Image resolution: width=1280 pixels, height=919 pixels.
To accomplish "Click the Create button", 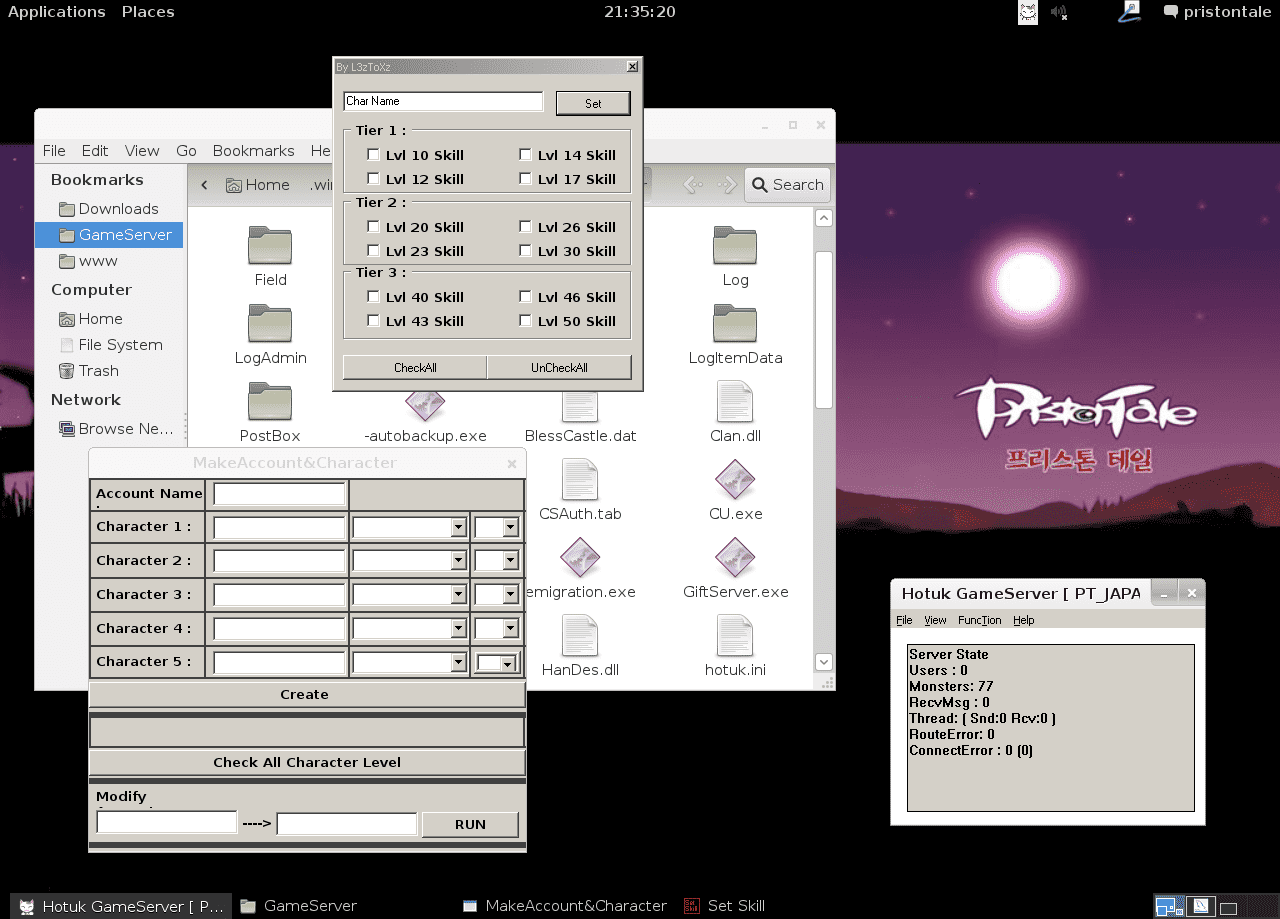I will click(x=307, y=694).
